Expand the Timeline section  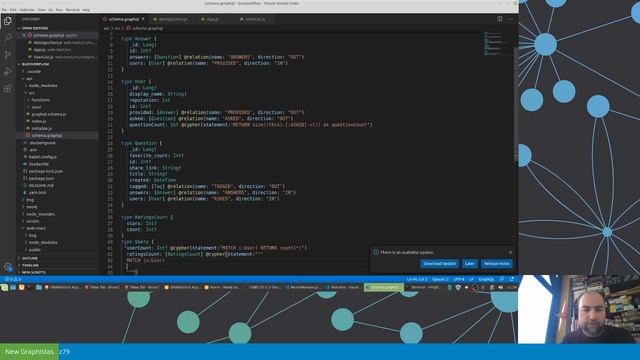[31, 265]
